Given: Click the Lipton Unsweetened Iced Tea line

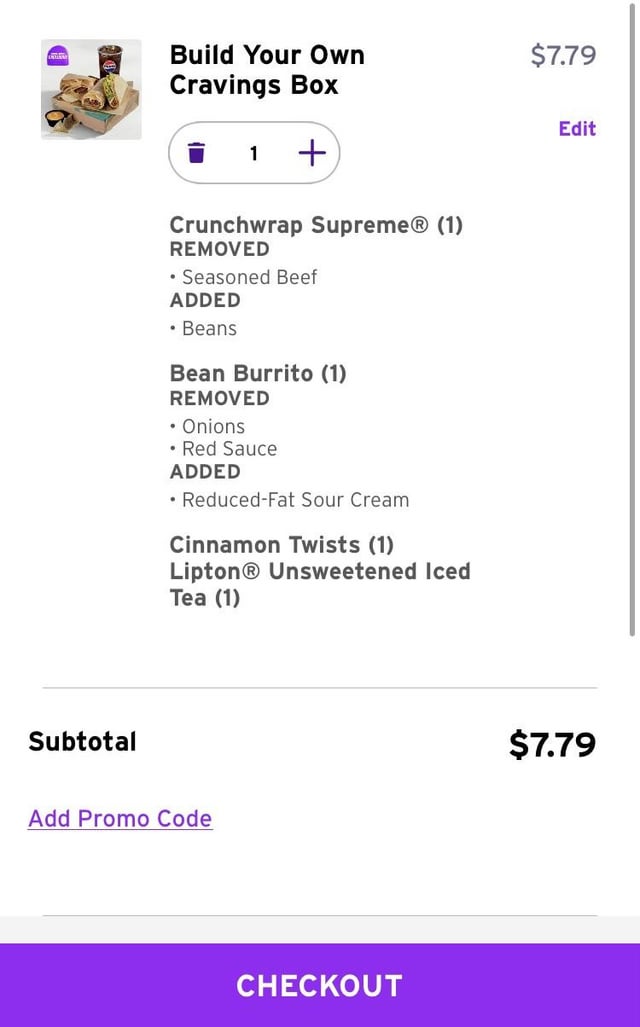Looking at the screenshot, I should pyautogui.click(x=318, y=584).
